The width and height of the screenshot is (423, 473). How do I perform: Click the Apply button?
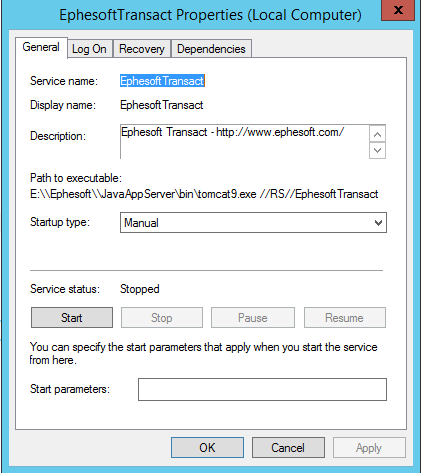coord(369,448)
